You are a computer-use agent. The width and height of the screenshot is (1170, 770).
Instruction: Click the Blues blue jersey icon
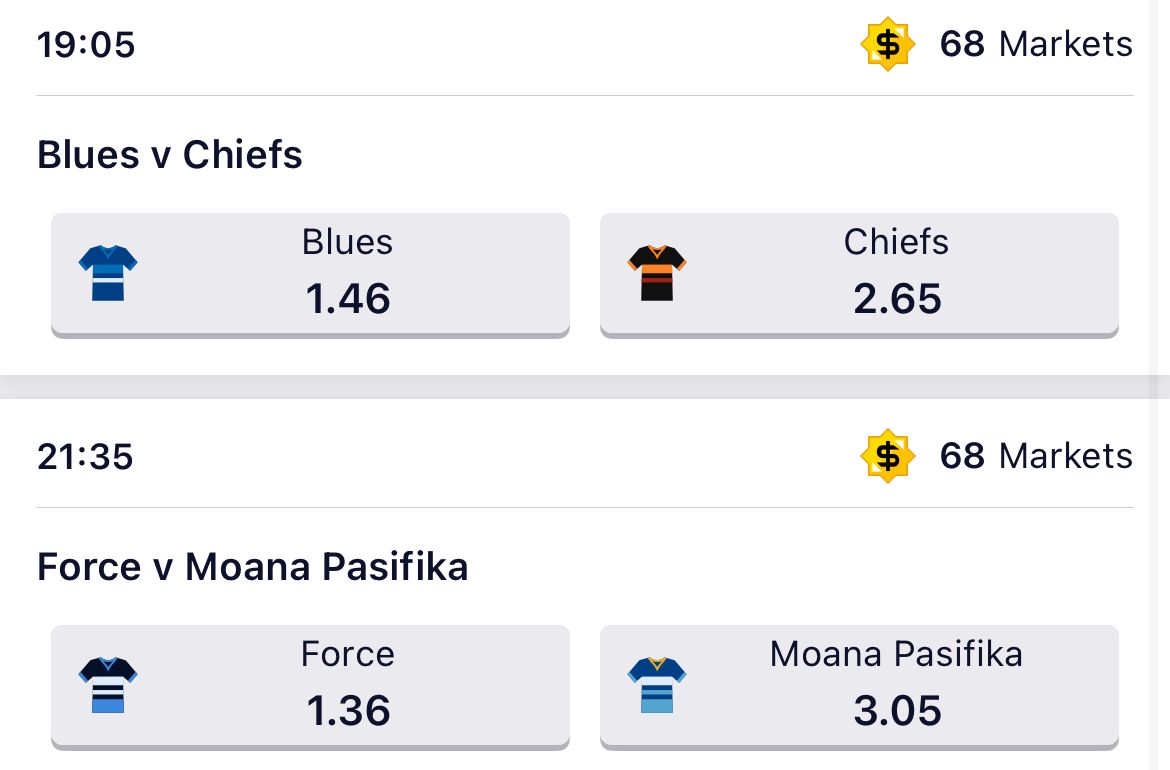(108, 273)
